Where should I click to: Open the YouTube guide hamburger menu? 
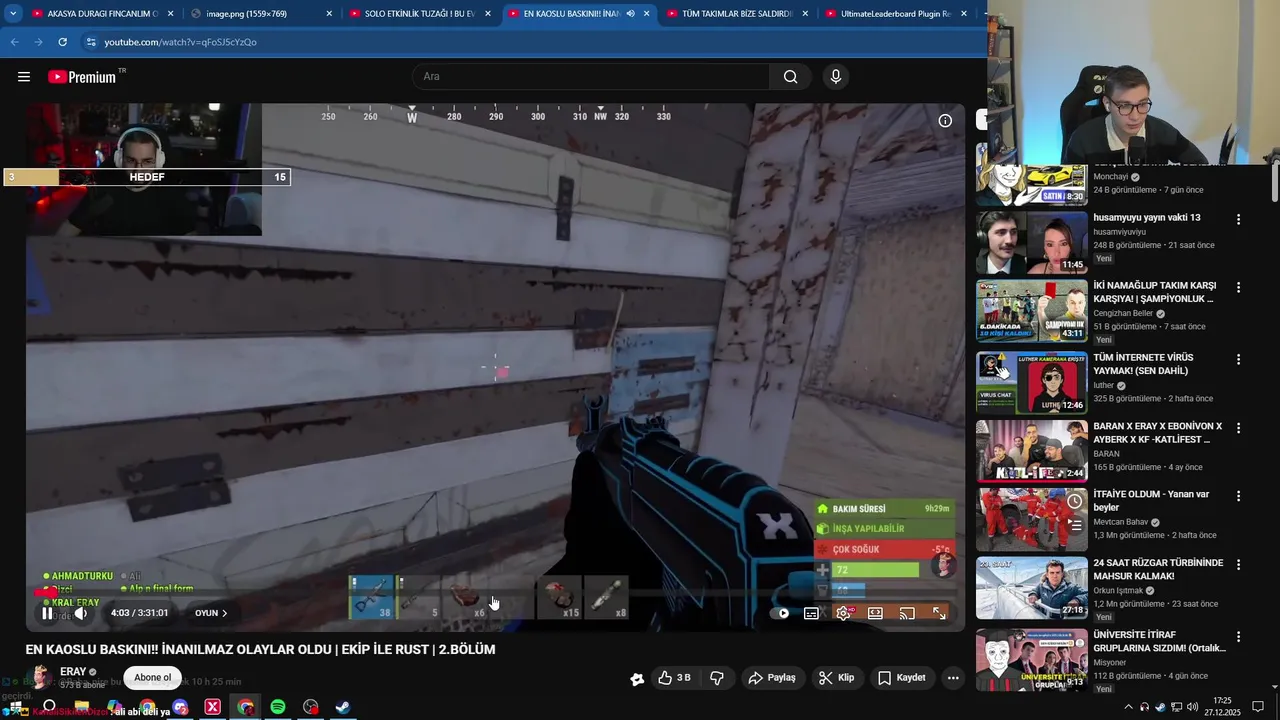(x=24, y=77)
